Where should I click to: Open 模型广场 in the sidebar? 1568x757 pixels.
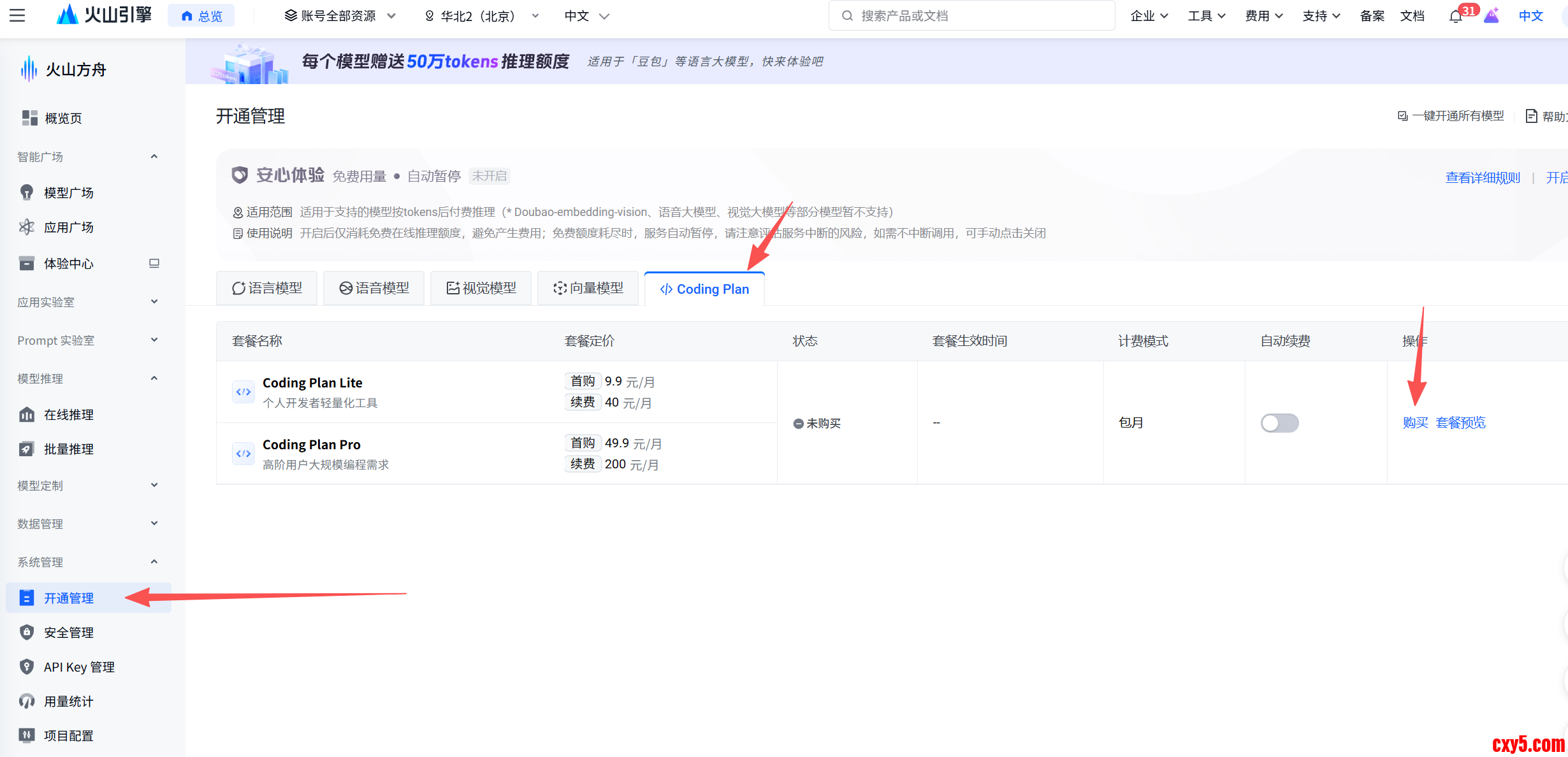pos(68,192)
